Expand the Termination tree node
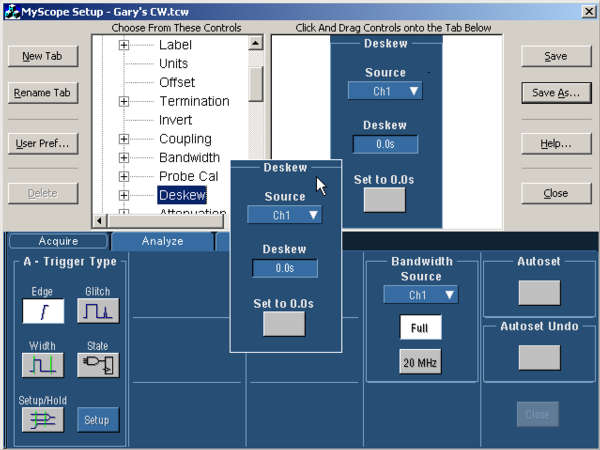The height and width of the screenshot is (450, 600). [124, 101]
